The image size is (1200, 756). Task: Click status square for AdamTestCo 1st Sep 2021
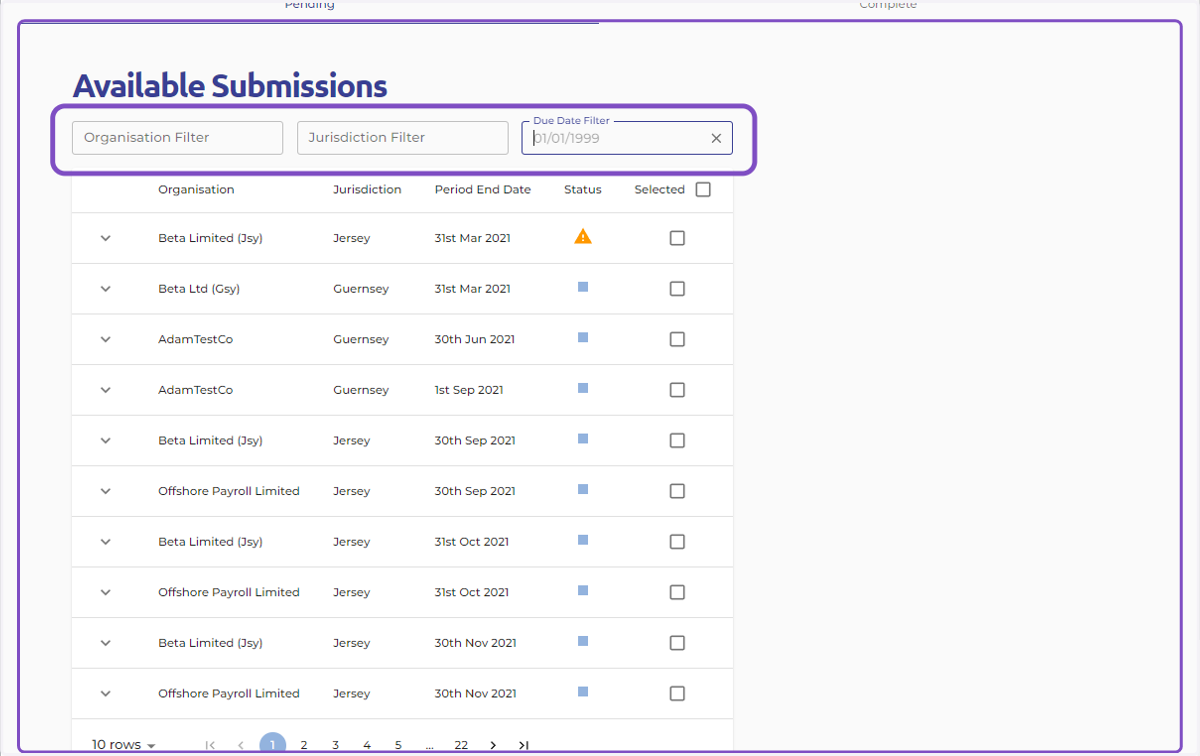(583, 388)
